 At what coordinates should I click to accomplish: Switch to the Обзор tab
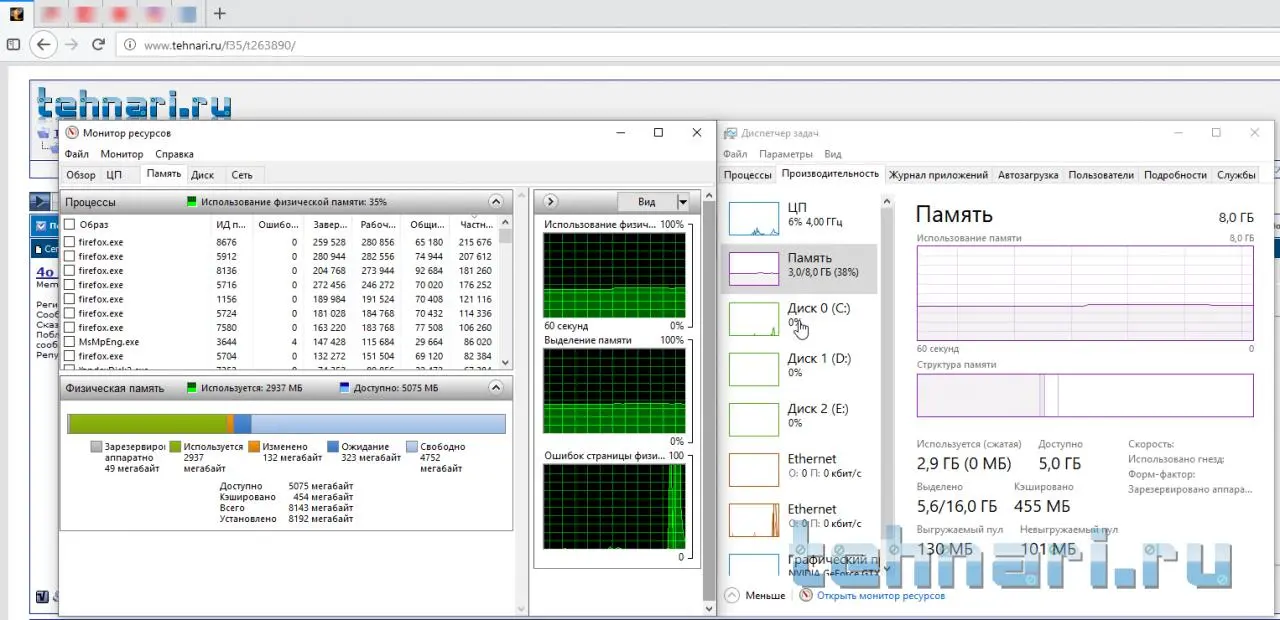[81, 175]
